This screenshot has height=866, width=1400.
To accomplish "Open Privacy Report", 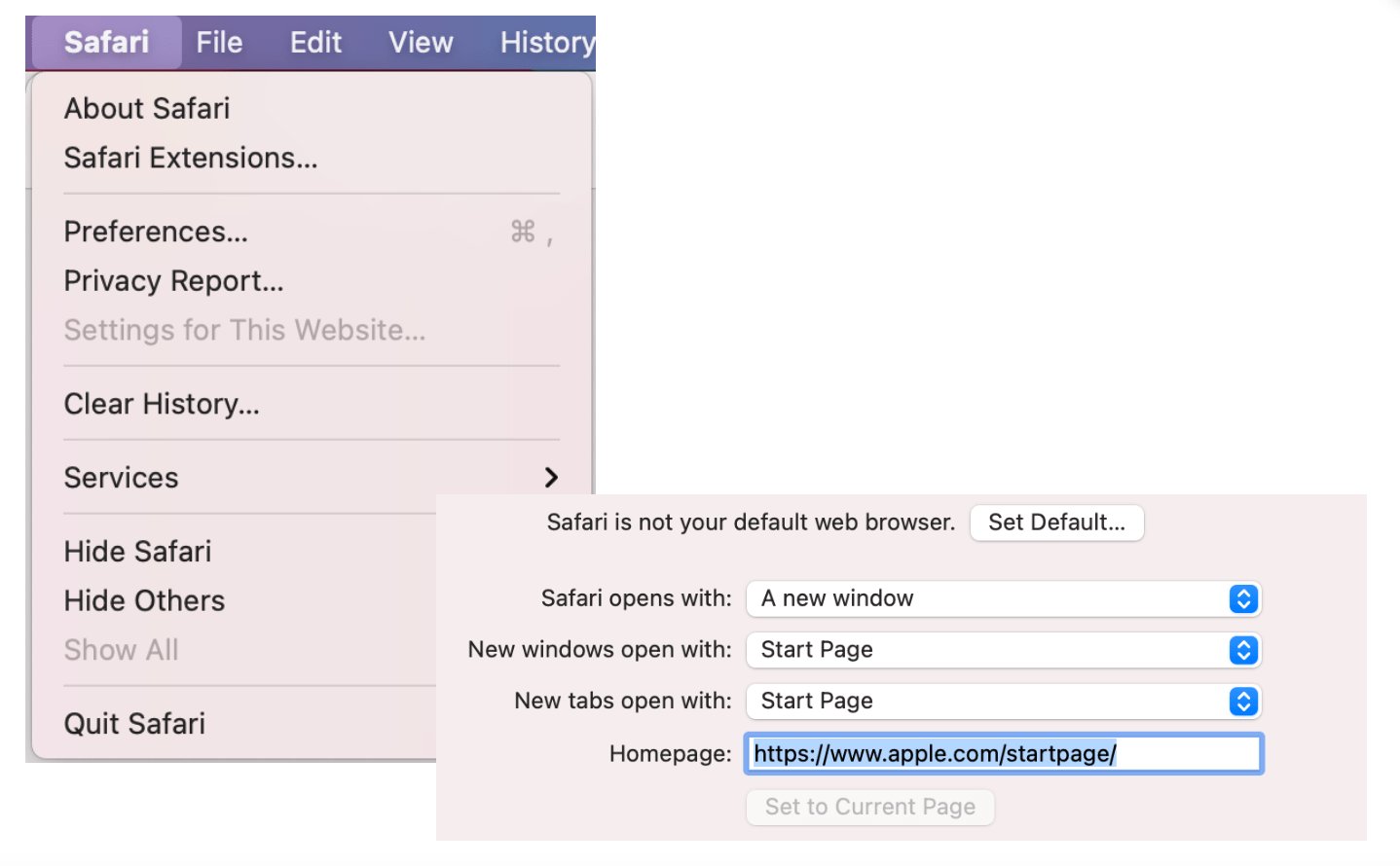I will tap(174, 281).
